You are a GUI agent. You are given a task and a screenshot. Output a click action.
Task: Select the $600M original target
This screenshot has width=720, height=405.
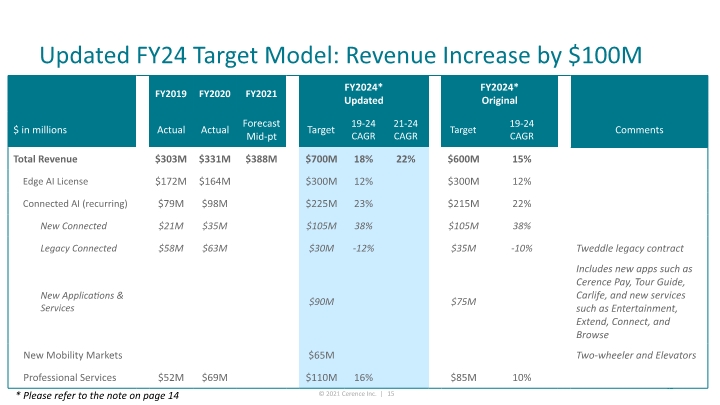(463, 159)
